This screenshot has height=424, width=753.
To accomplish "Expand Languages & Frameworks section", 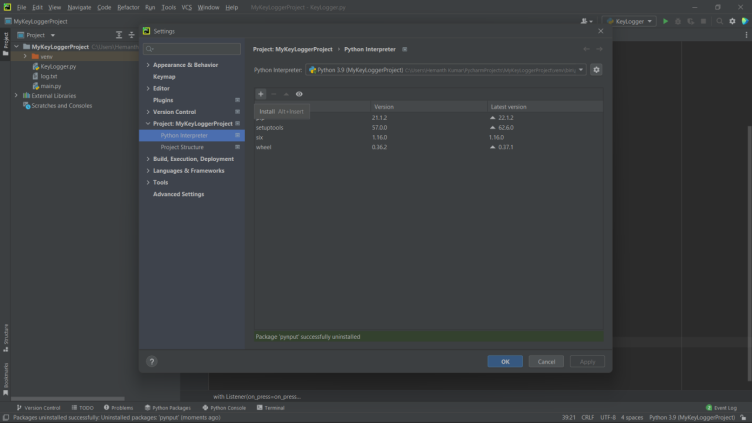I will point(148,170).
